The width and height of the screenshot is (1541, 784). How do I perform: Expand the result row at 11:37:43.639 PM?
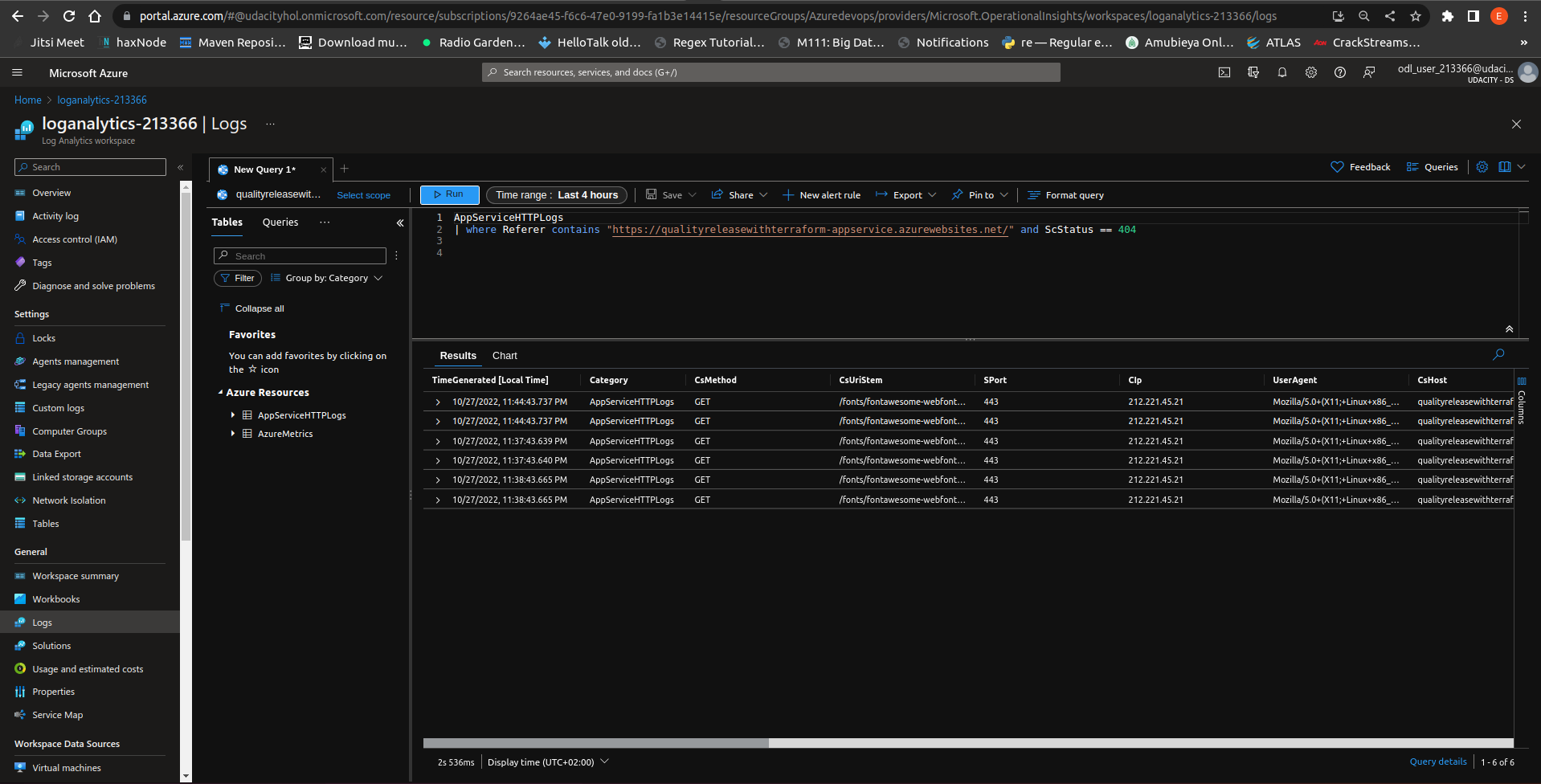tap(437, 441)
